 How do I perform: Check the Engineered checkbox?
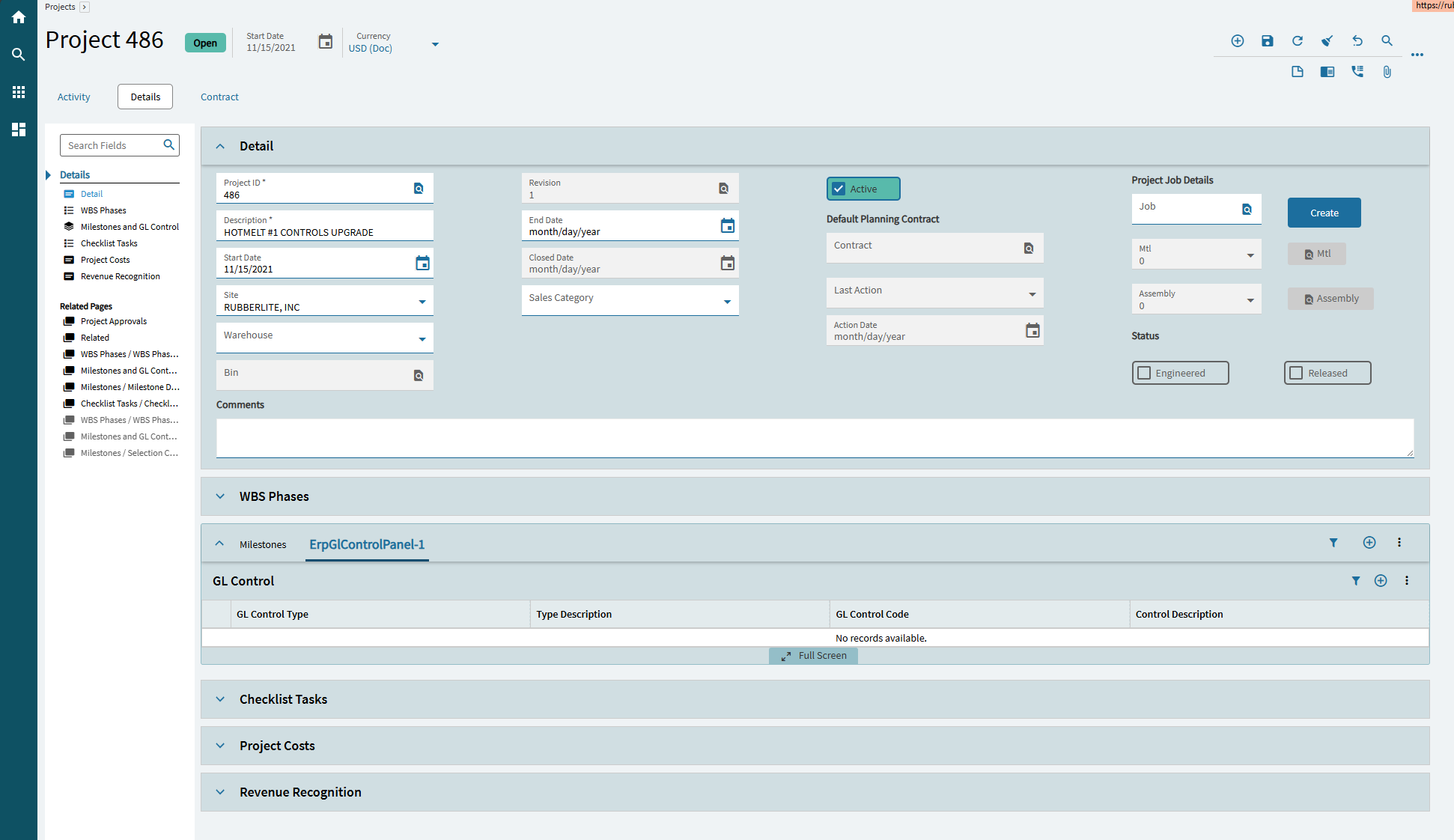pyautogui.click(x=1144, y=373)
